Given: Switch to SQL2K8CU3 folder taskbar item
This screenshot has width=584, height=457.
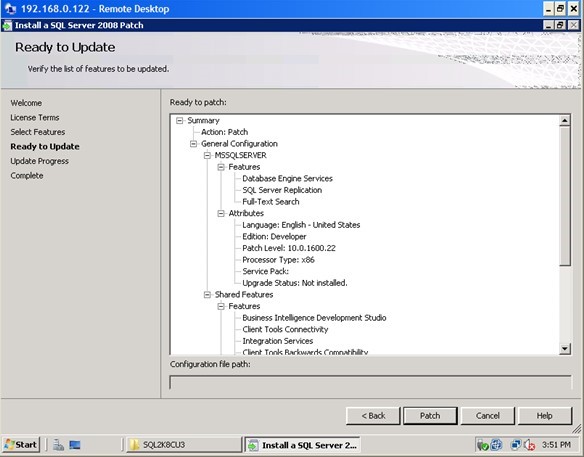Looking at the screenshot, I should [x=183, y=445].
